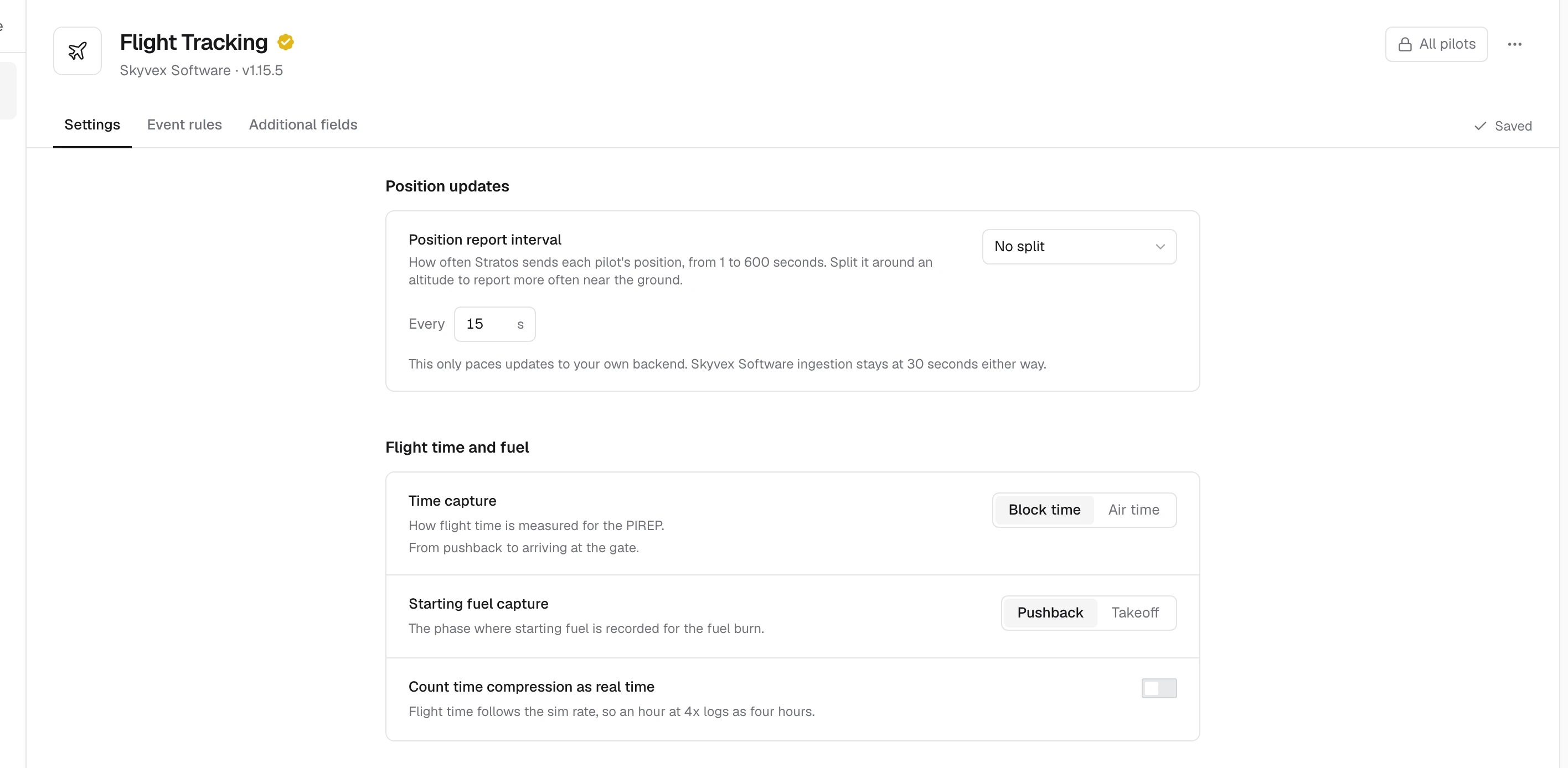Click the 'Starting fuel capture' label
1568x768 pixels.
pos(478,604)
